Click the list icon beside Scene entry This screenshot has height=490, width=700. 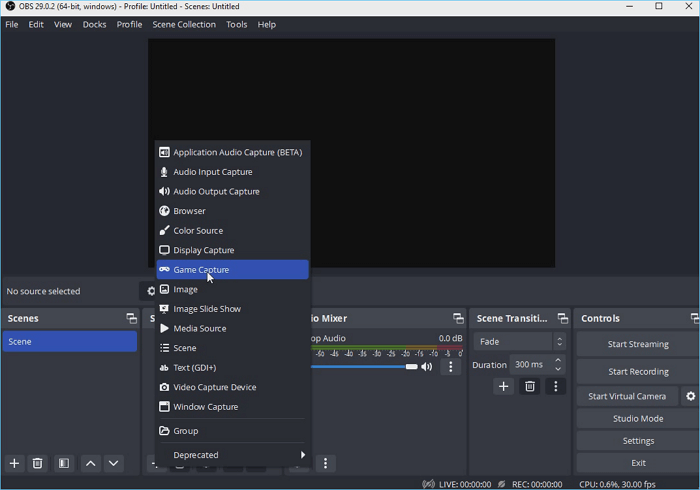(164, 348)
